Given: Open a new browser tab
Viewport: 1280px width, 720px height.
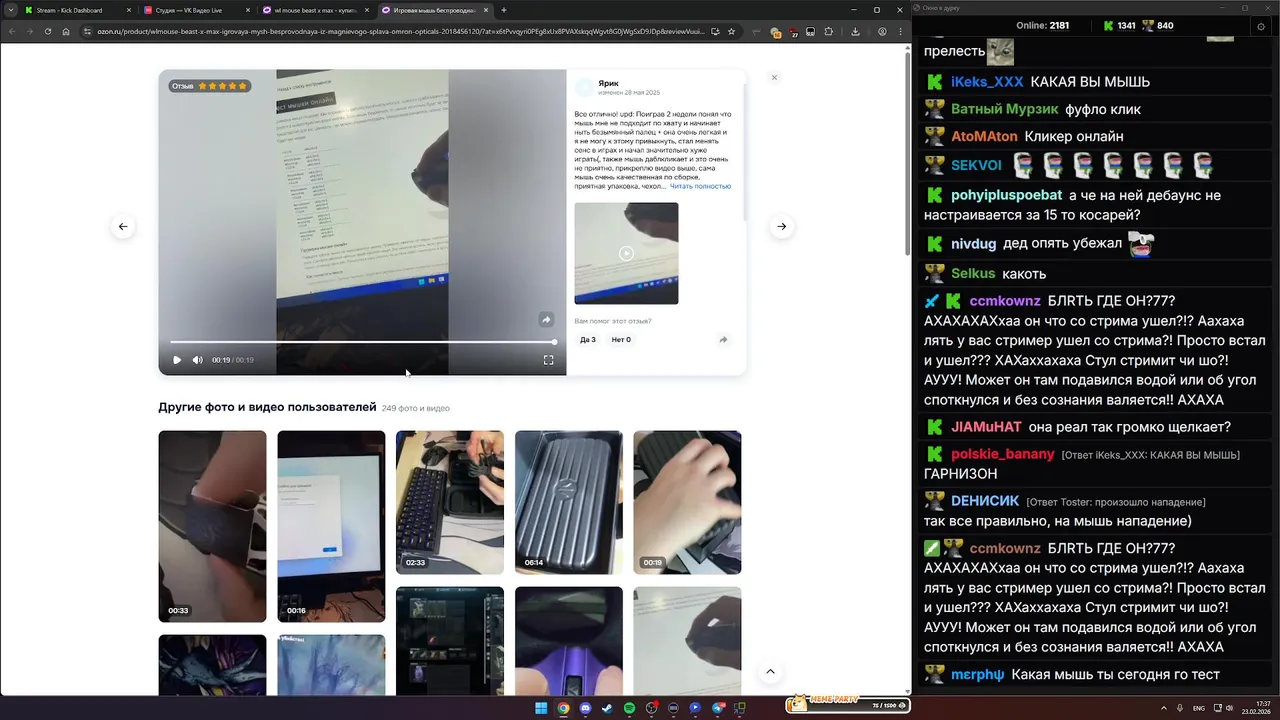Looking at the screenshot, I should pos(504,10).
